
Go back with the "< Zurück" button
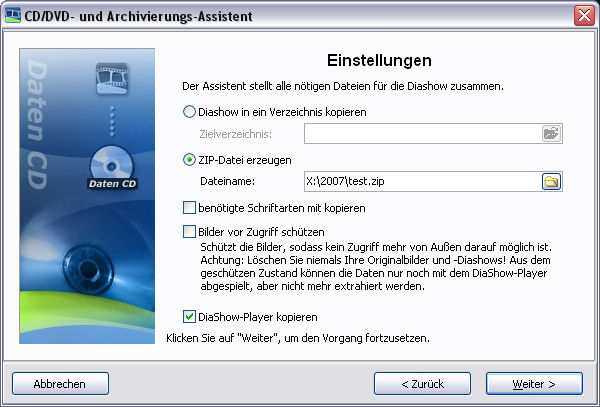point(421,383)
